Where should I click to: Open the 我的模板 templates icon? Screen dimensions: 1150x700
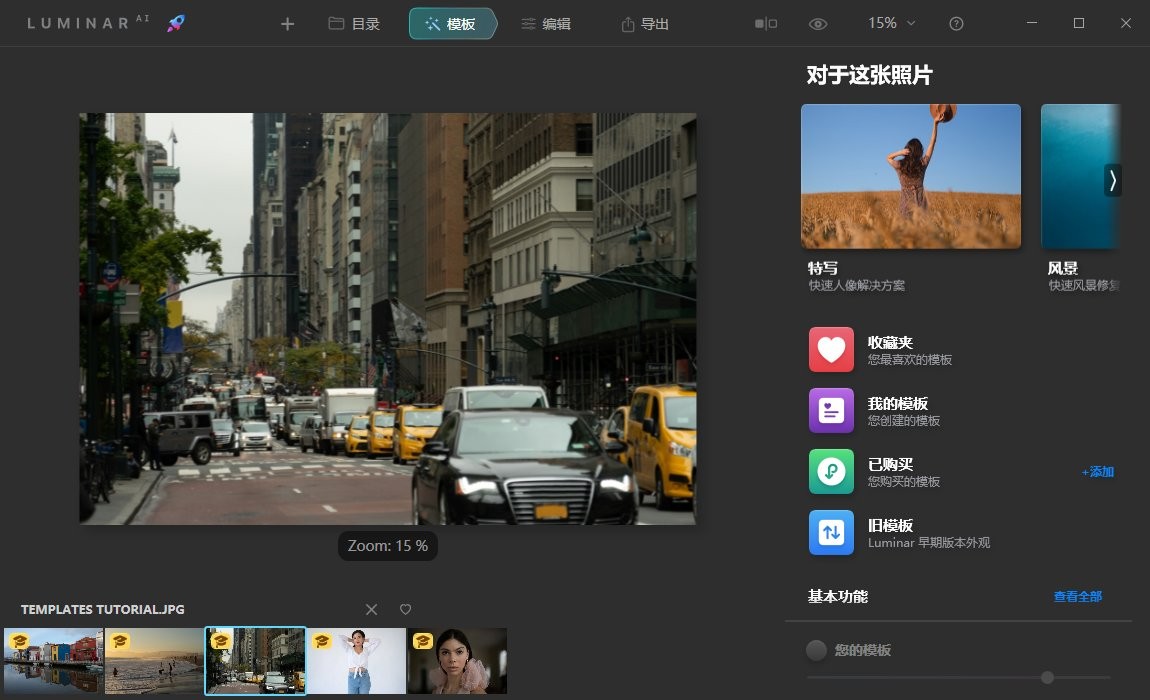click(831, 410)
